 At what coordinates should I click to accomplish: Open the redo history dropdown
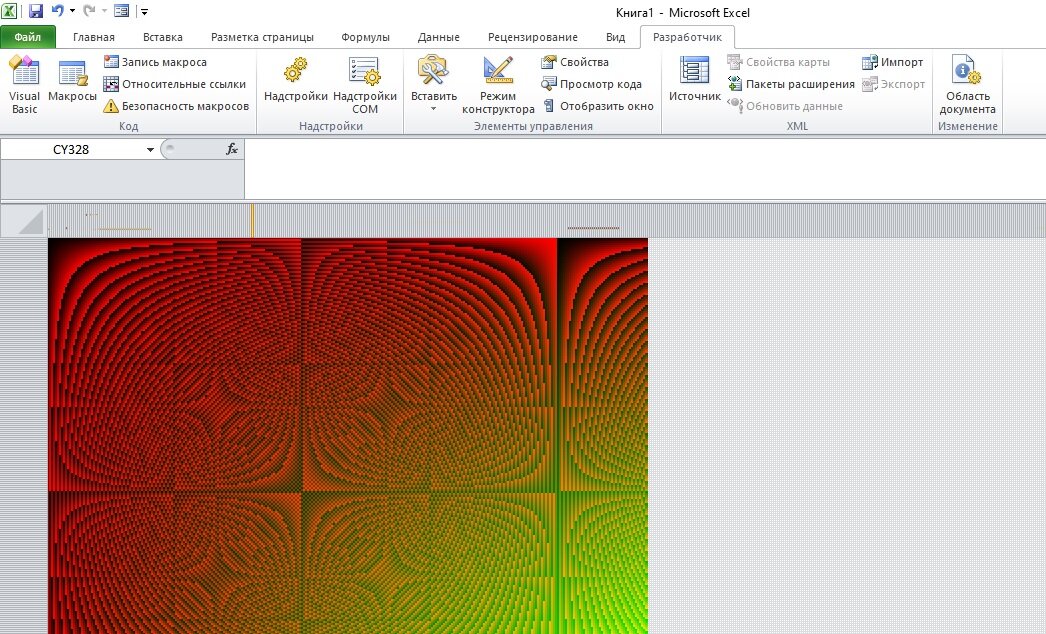[x=103, y=11]
